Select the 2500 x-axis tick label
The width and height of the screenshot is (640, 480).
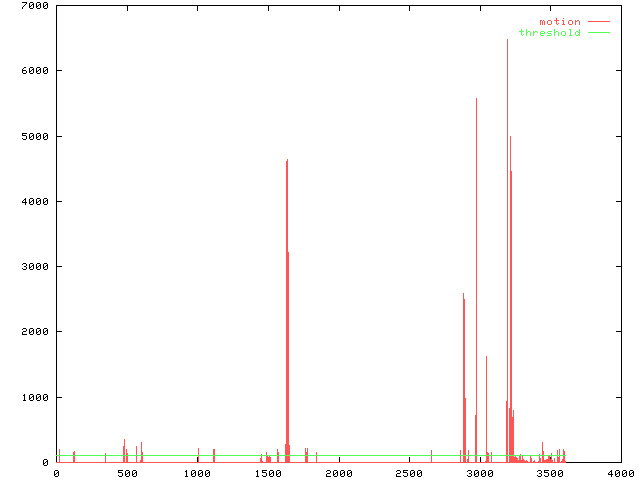click(x=409, y=473)
